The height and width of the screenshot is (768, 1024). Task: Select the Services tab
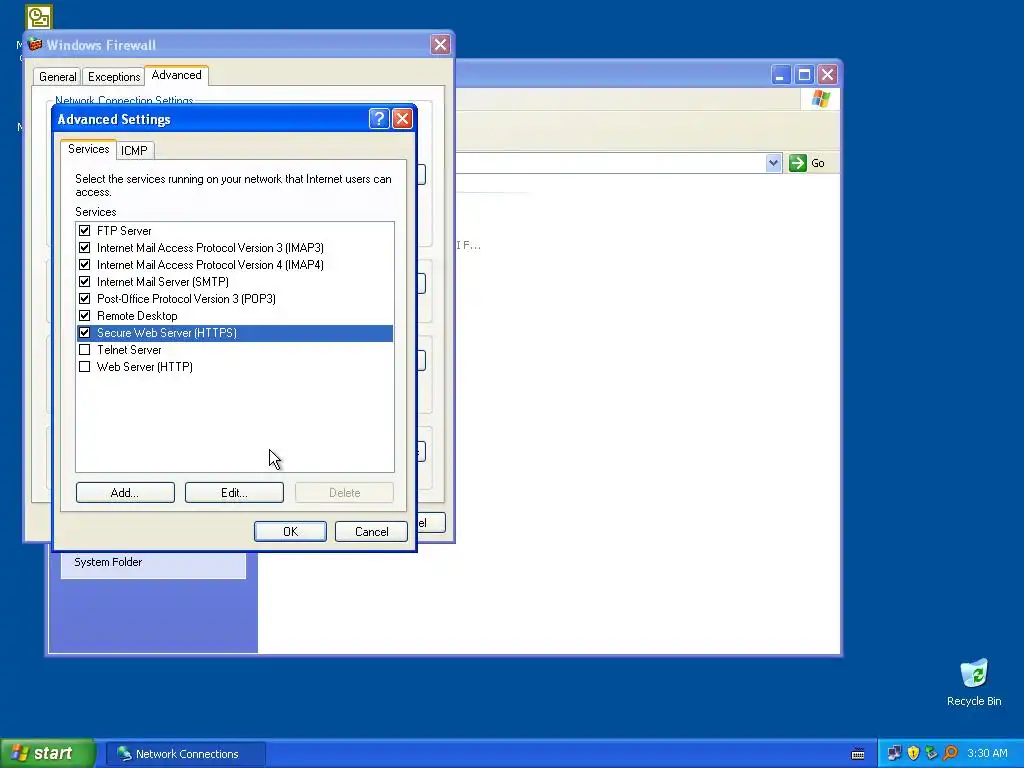point(89,149)
